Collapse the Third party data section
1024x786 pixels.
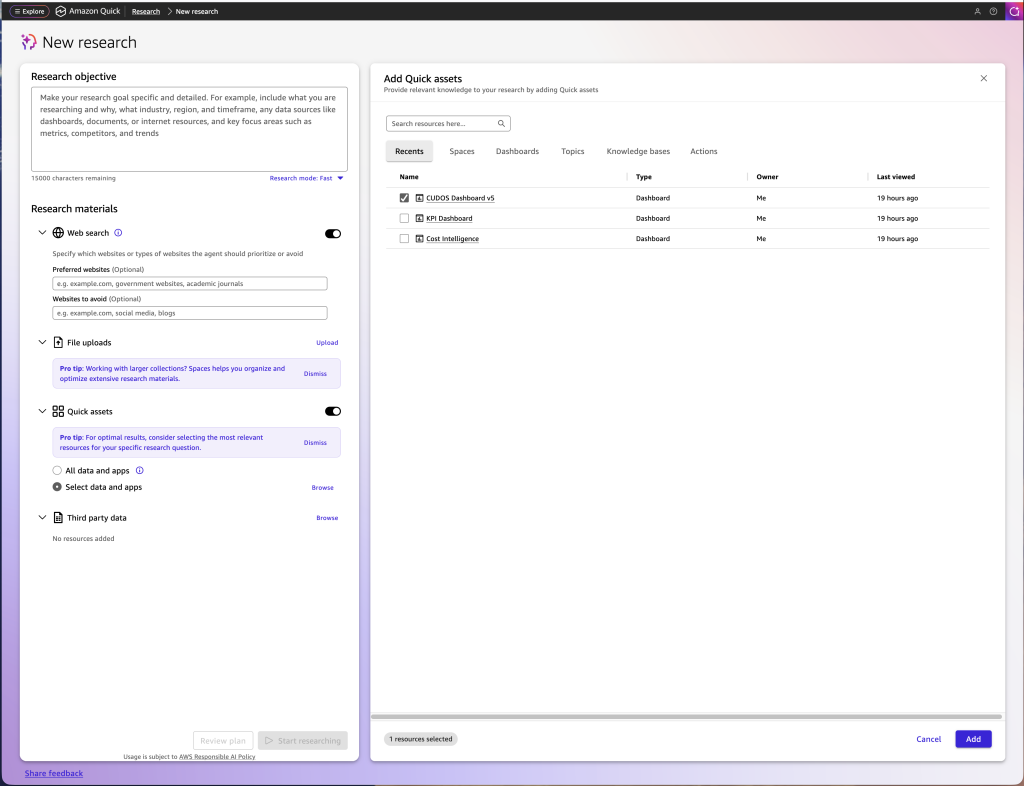(x=42, y=518)
